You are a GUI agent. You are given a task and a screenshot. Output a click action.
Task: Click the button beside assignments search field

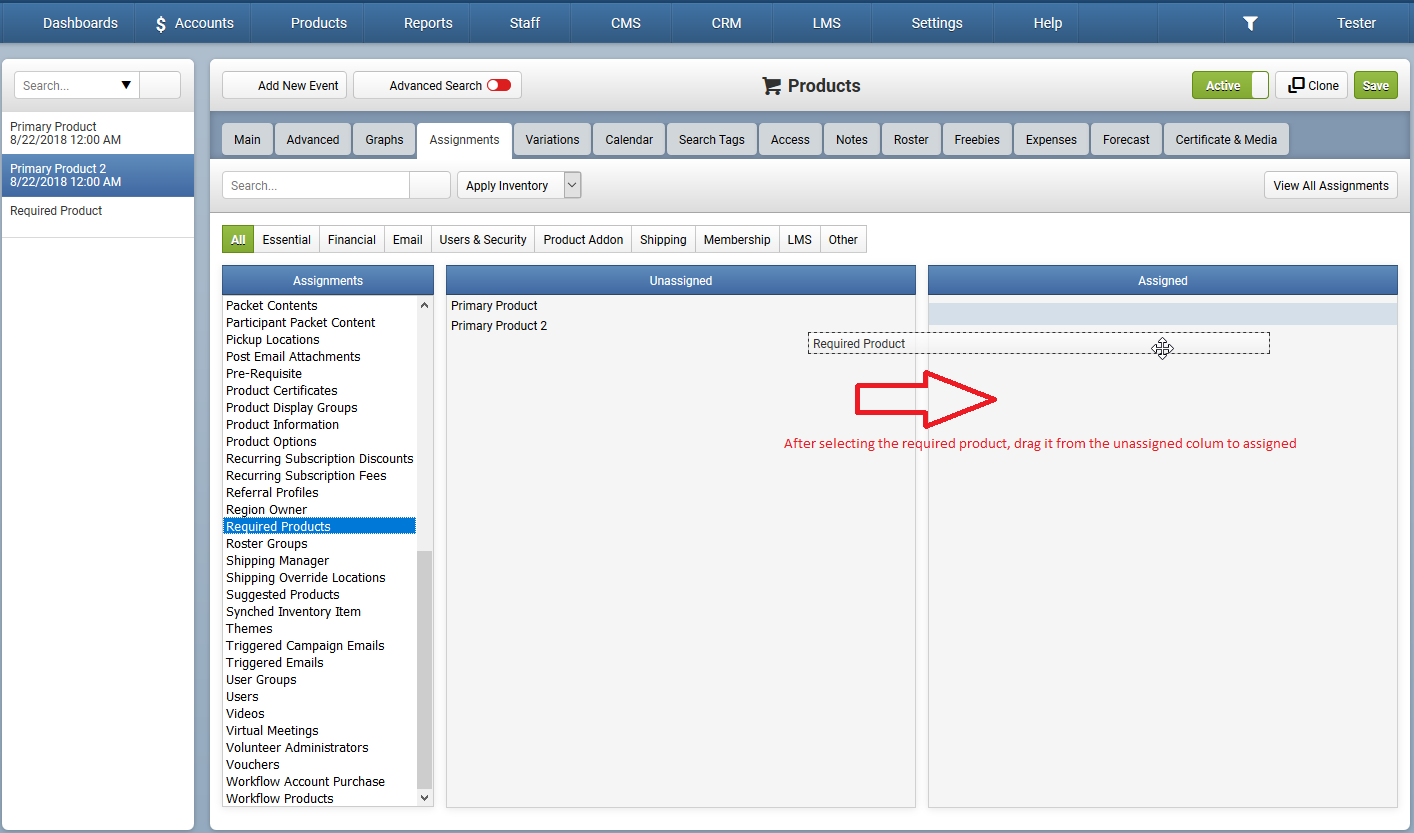pyautogui.click(x=430, y=185)
